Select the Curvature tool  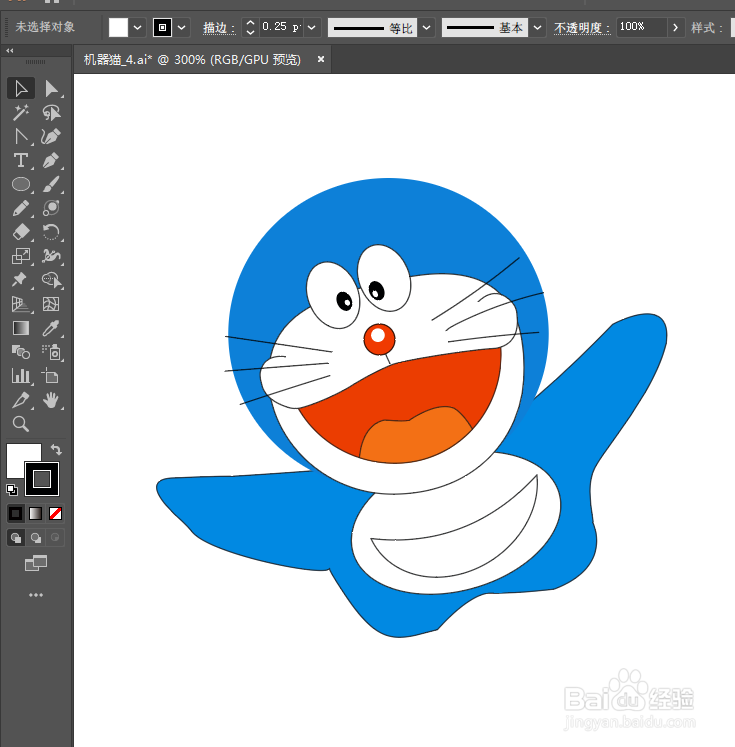(51, 137)
